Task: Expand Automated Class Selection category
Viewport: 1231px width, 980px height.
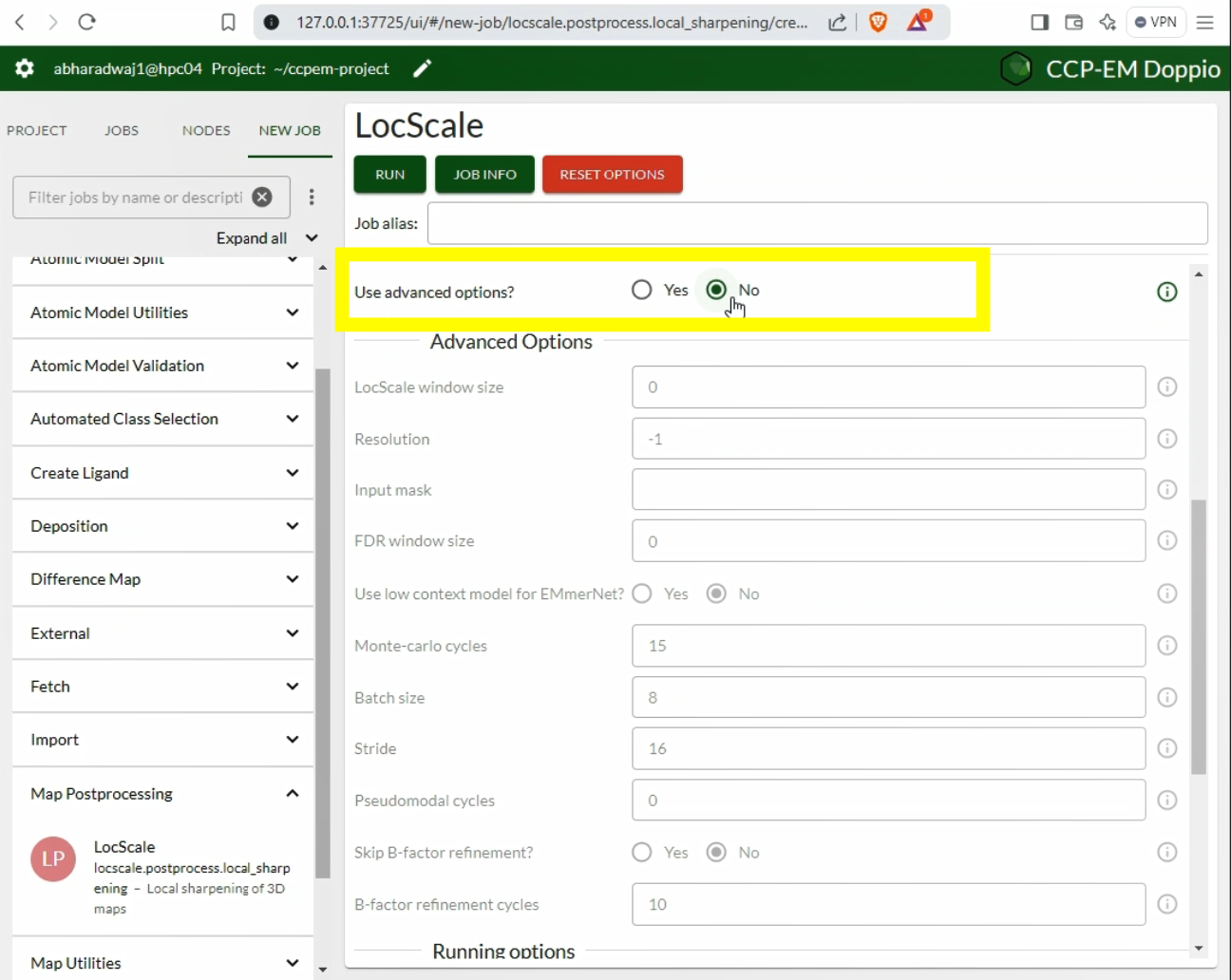Action: pyautogui.click(x=162, y=419)
